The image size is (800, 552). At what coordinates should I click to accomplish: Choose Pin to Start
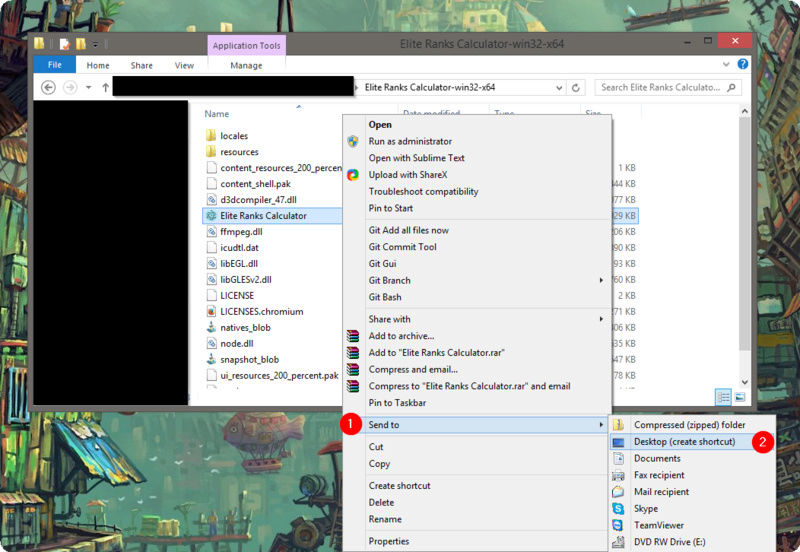pos(477,208)
